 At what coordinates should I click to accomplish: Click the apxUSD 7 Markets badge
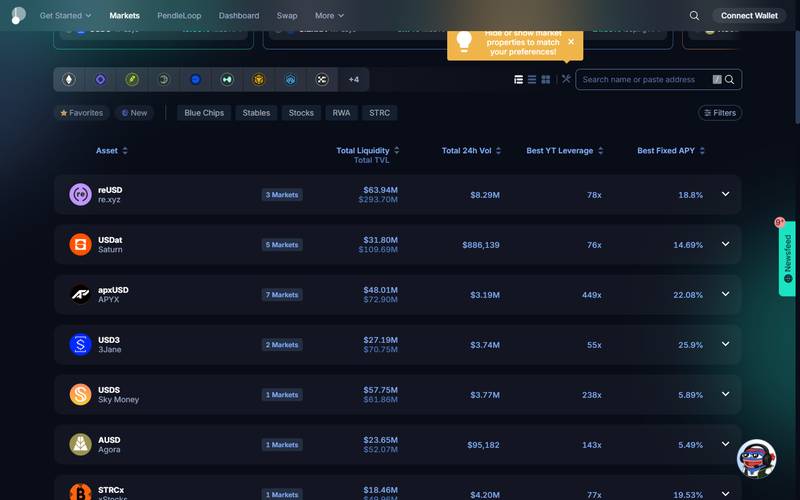(x=282, y=294)
